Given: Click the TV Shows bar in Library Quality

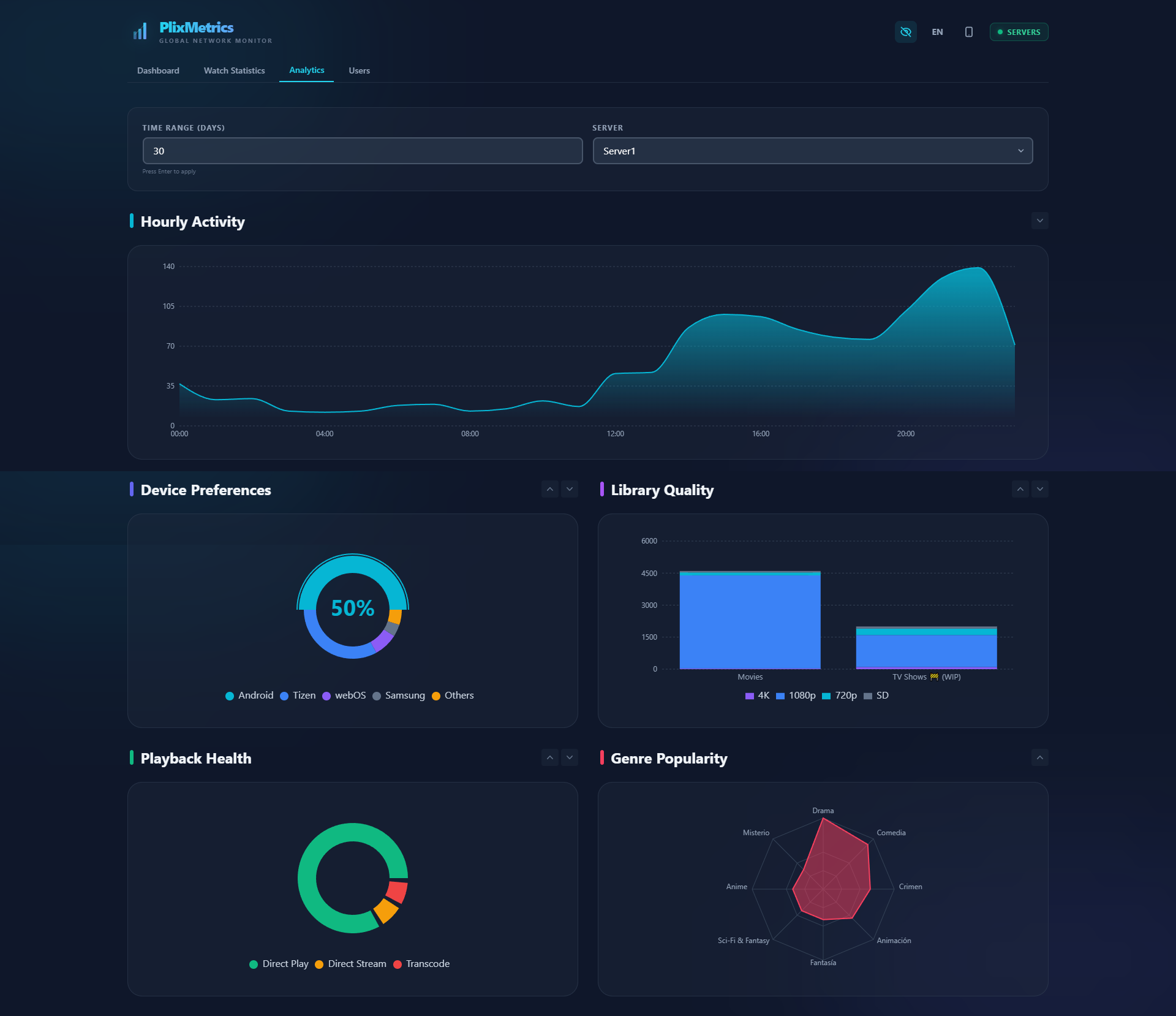Looking at the screenshot, I should (926, 648).
